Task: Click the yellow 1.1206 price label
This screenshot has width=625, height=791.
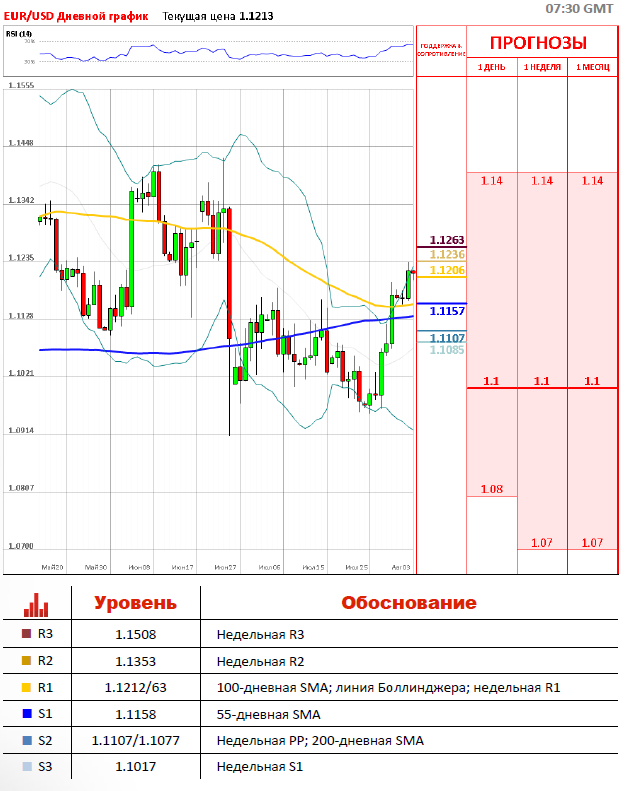Action: [x=447, y=270]
